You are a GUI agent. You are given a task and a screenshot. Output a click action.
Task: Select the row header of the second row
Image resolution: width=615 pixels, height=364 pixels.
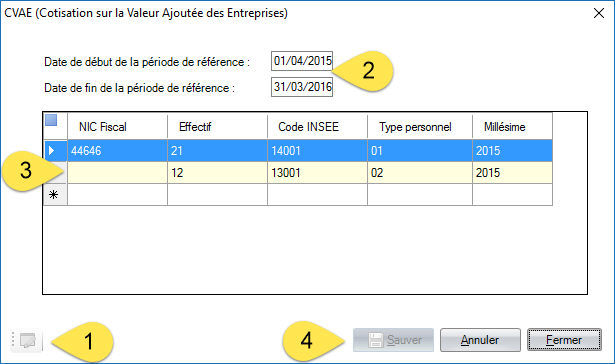(x=55, y=173)
